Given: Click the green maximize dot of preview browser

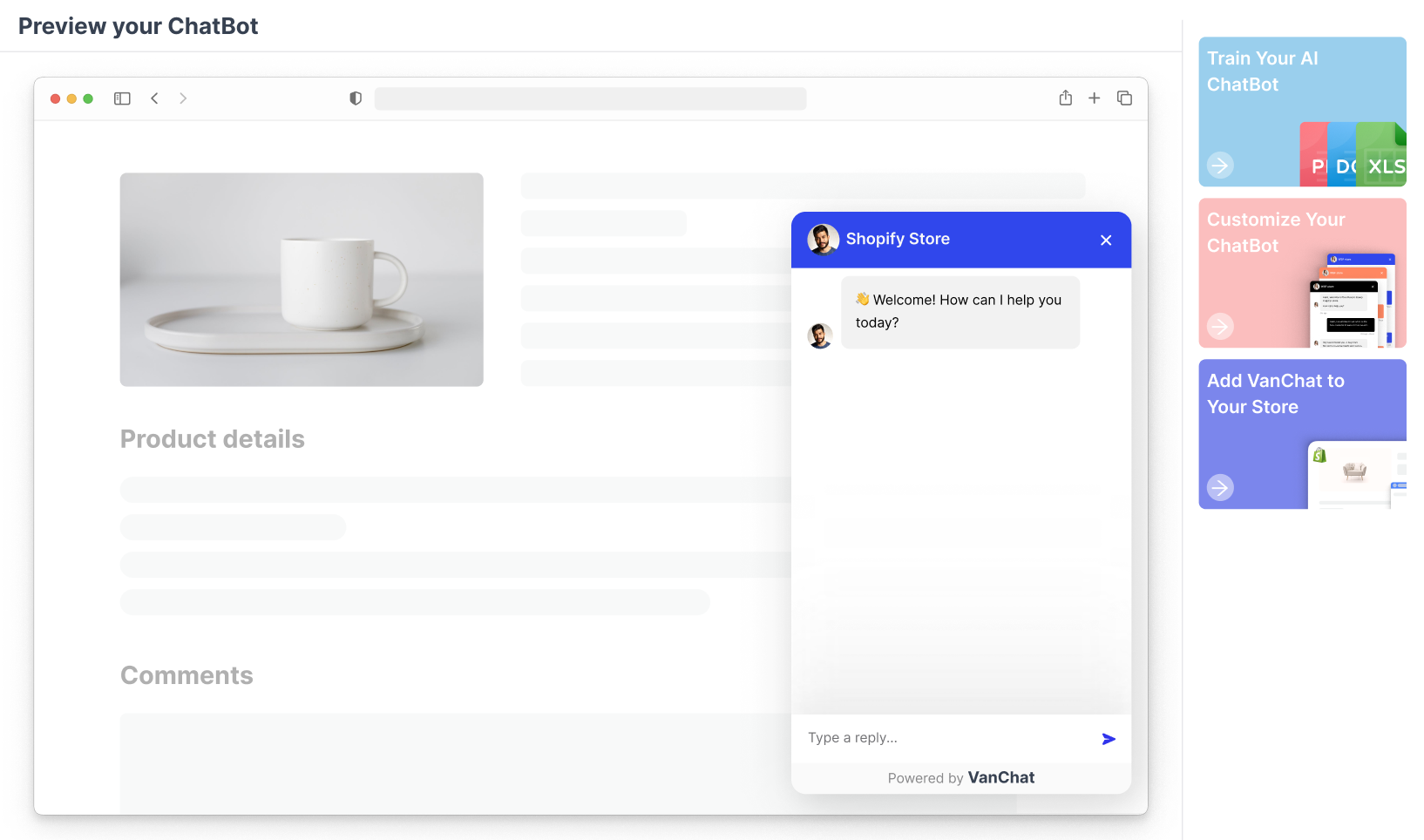Looking at the screenshot, I should 88,98.
